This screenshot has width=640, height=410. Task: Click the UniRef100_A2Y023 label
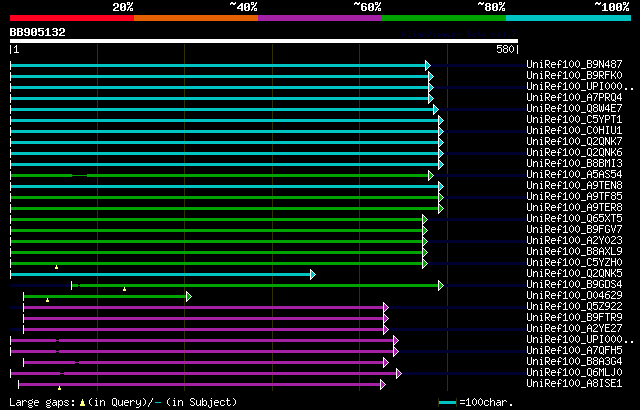[x=574, y=241]
